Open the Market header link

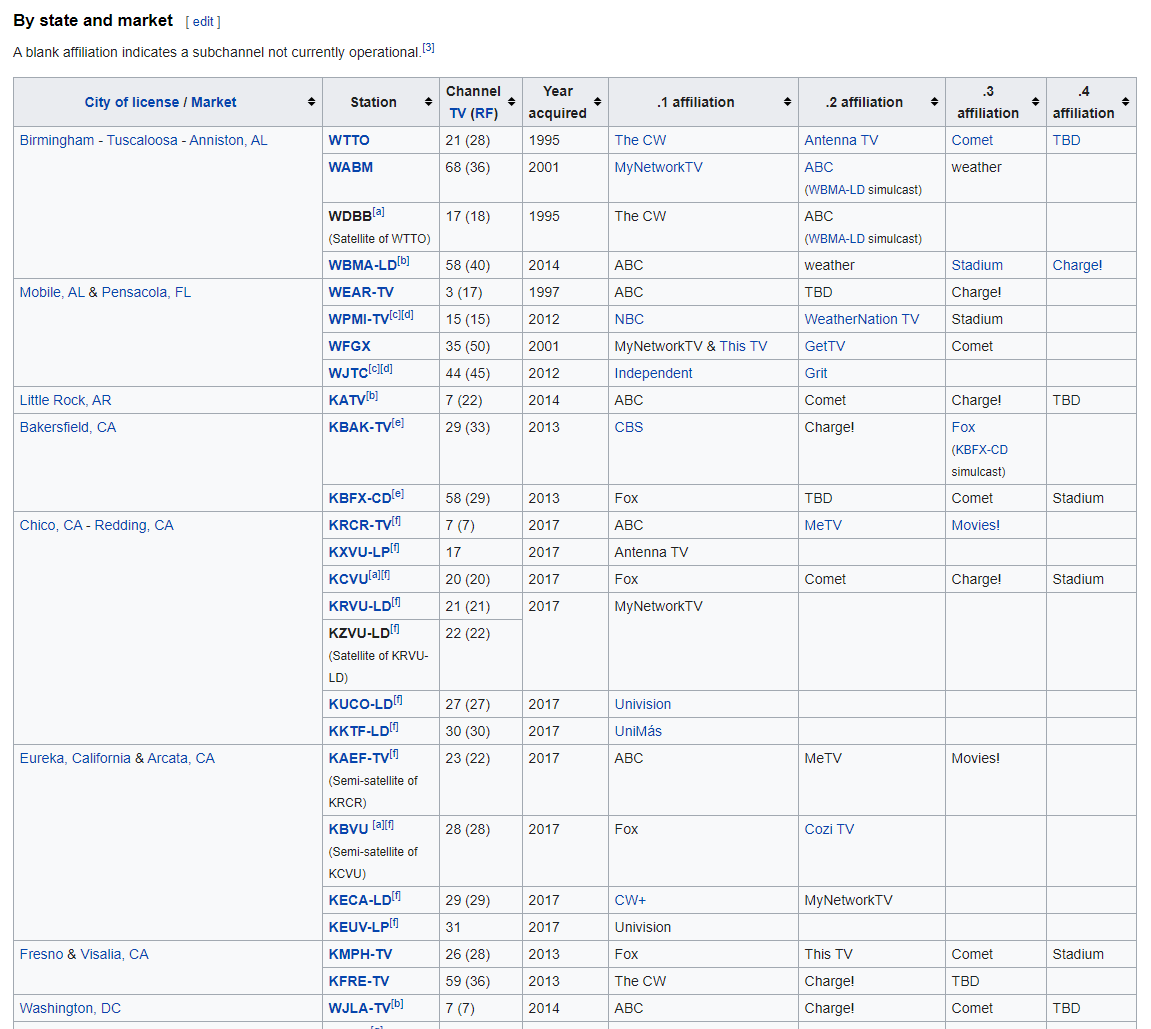coord(214,102)
